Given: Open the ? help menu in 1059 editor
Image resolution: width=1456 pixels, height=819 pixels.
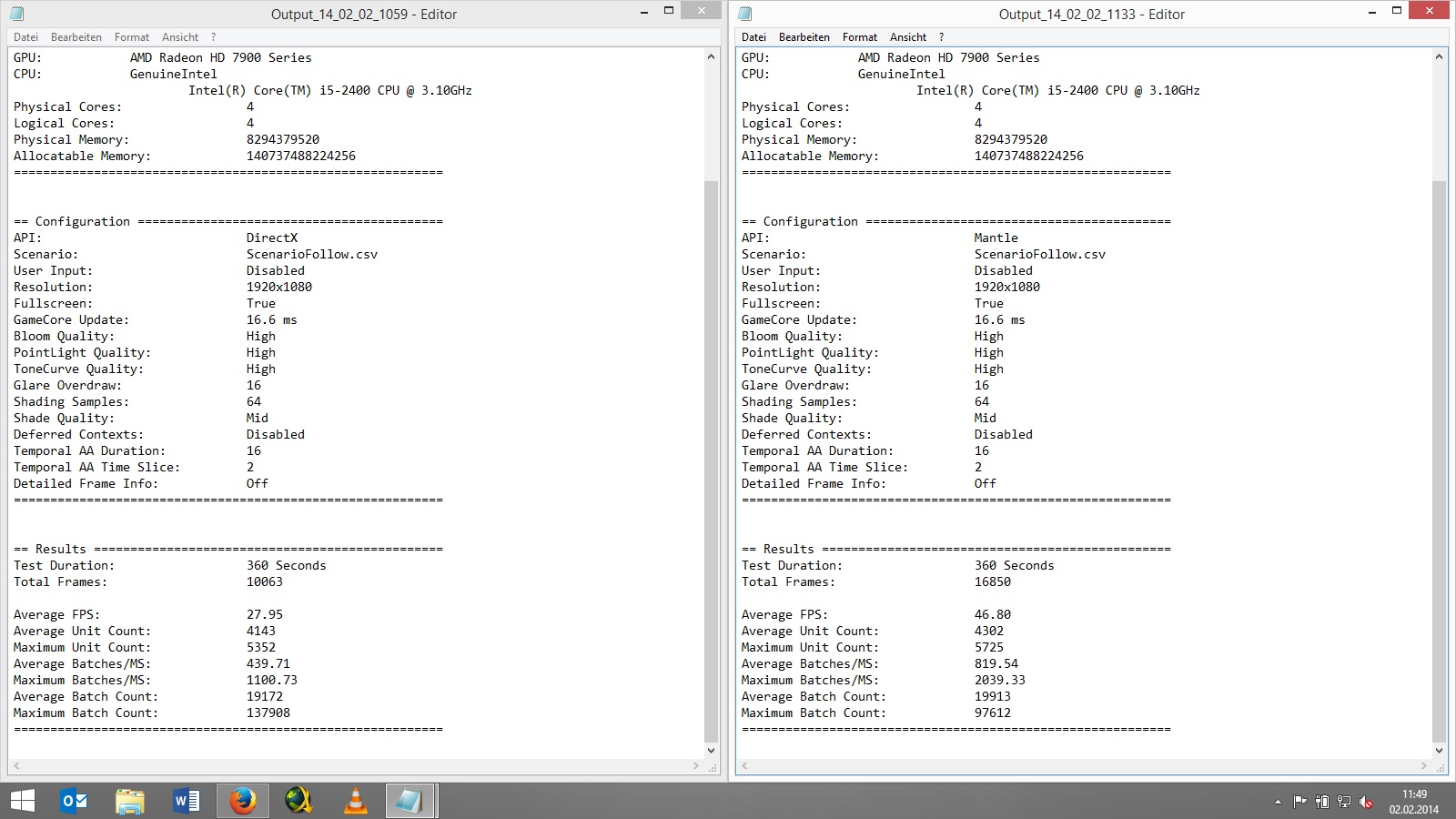Looking at the screenshot, I should (214, 37).
